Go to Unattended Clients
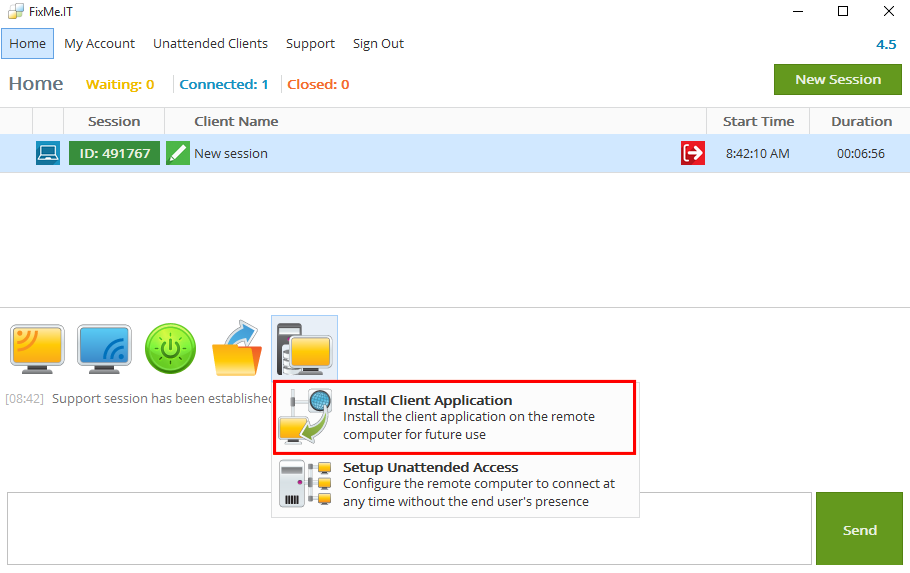 210,44
